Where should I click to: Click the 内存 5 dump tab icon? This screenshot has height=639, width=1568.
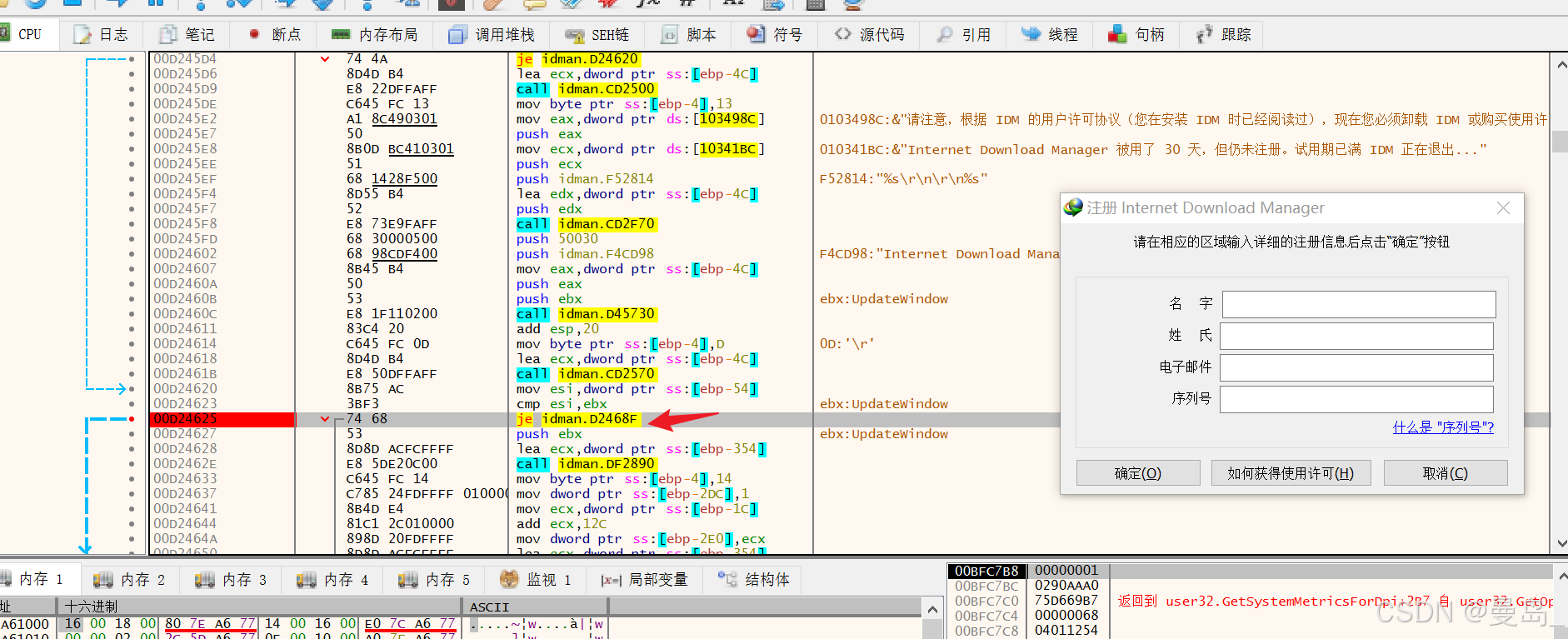[408, 579]
